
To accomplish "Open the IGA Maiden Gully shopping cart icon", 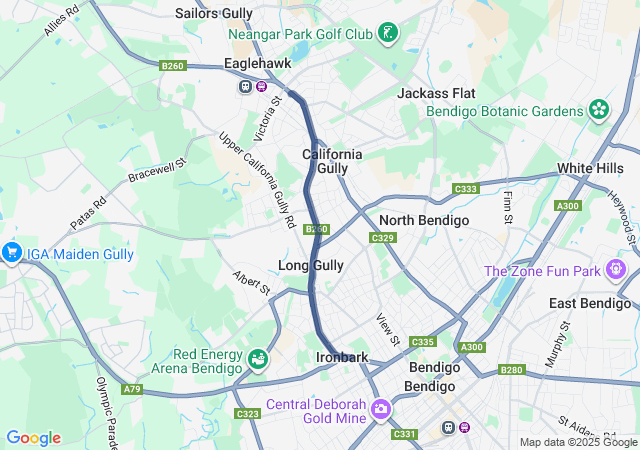I will coord(12,253).
